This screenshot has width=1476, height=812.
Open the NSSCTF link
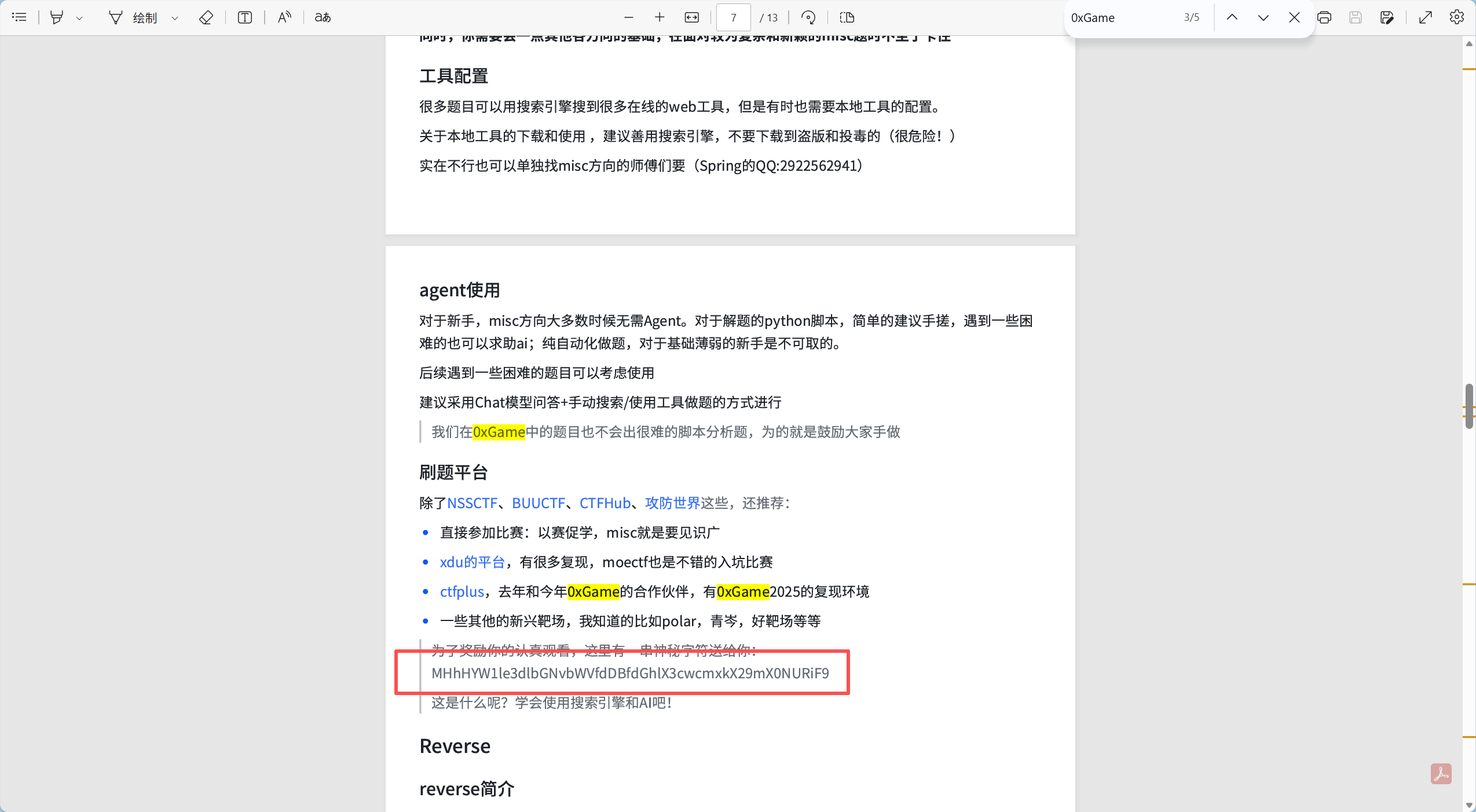tap(472, 503)
